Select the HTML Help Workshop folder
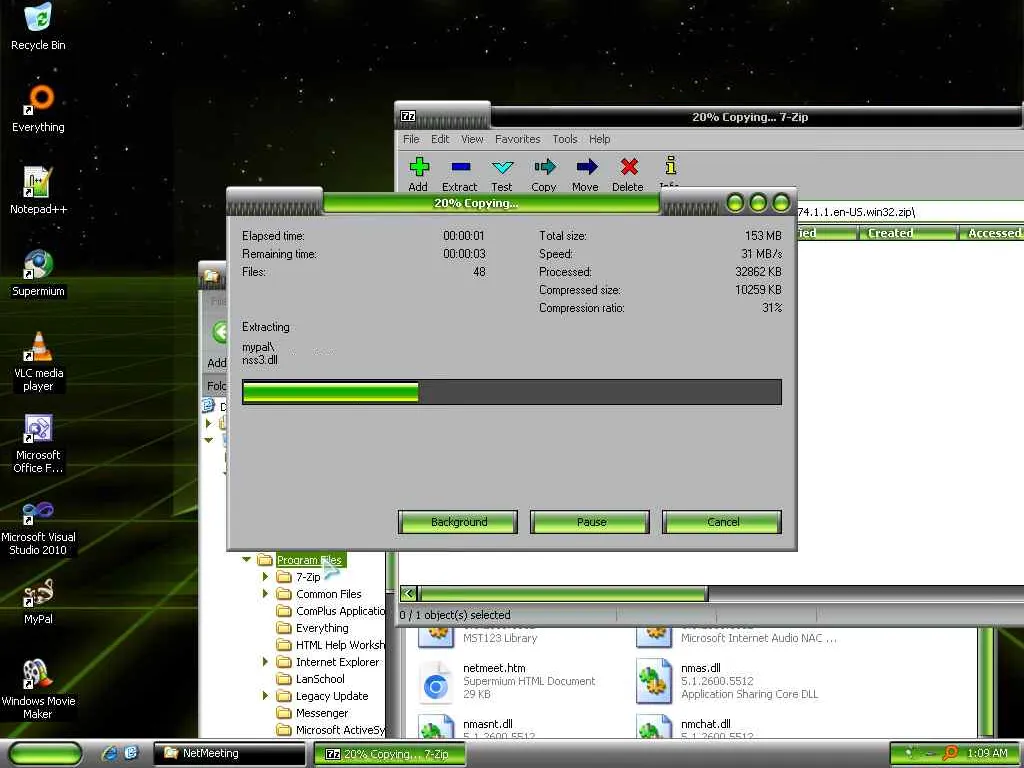Viewport: 1024px width, 768px height. [x=331, y=645]
